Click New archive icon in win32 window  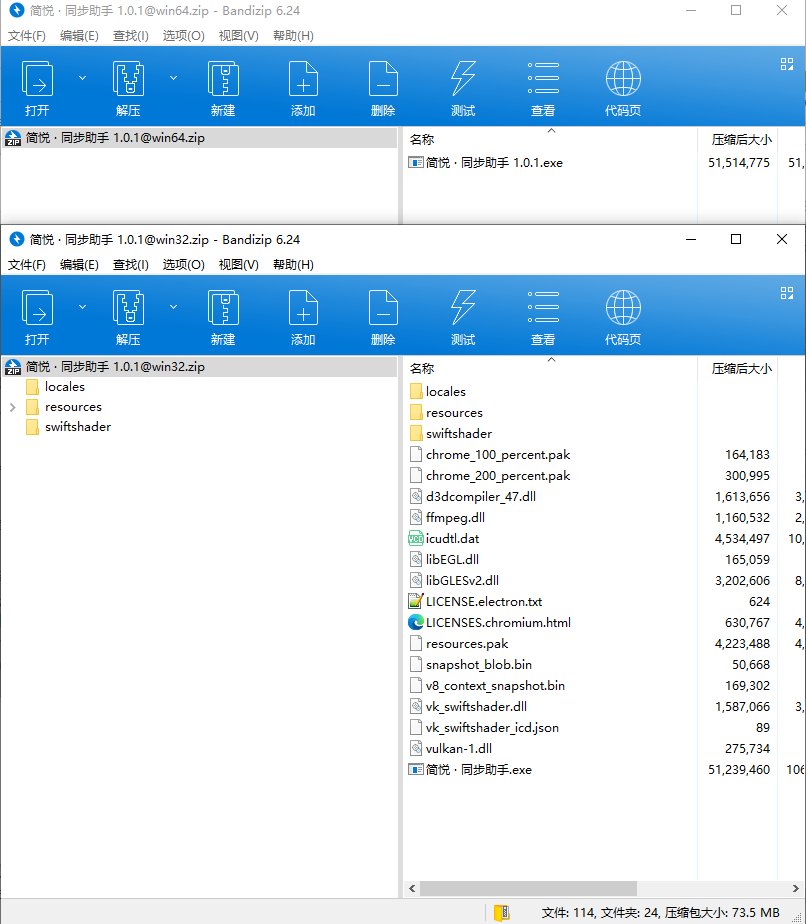(x=223, y=308)
